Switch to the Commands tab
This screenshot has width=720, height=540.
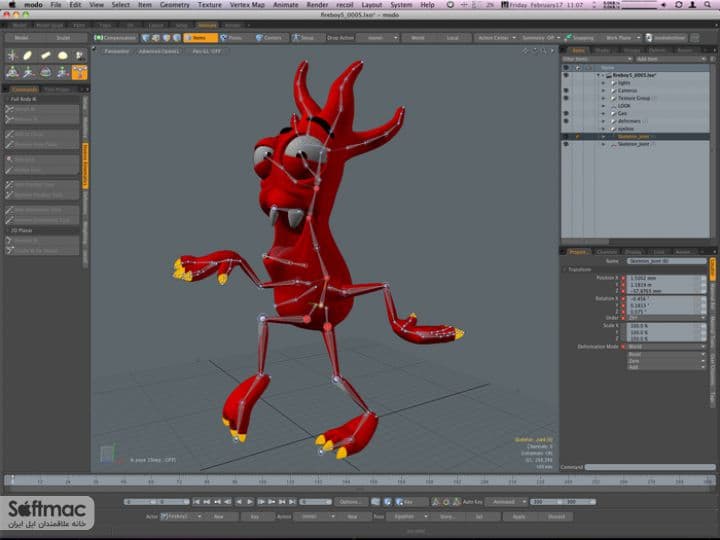pyautogui.click(x=25, y=89)
